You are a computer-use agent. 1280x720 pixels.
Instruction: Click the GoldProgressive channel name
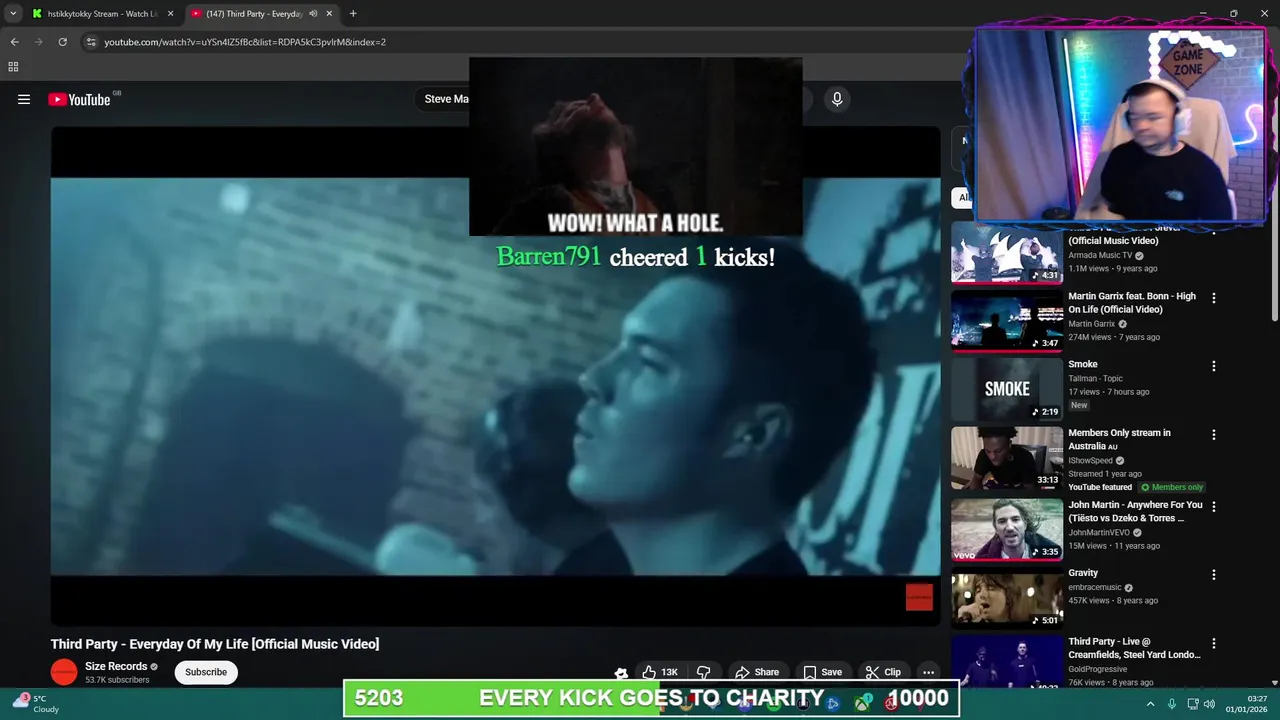1097,669
